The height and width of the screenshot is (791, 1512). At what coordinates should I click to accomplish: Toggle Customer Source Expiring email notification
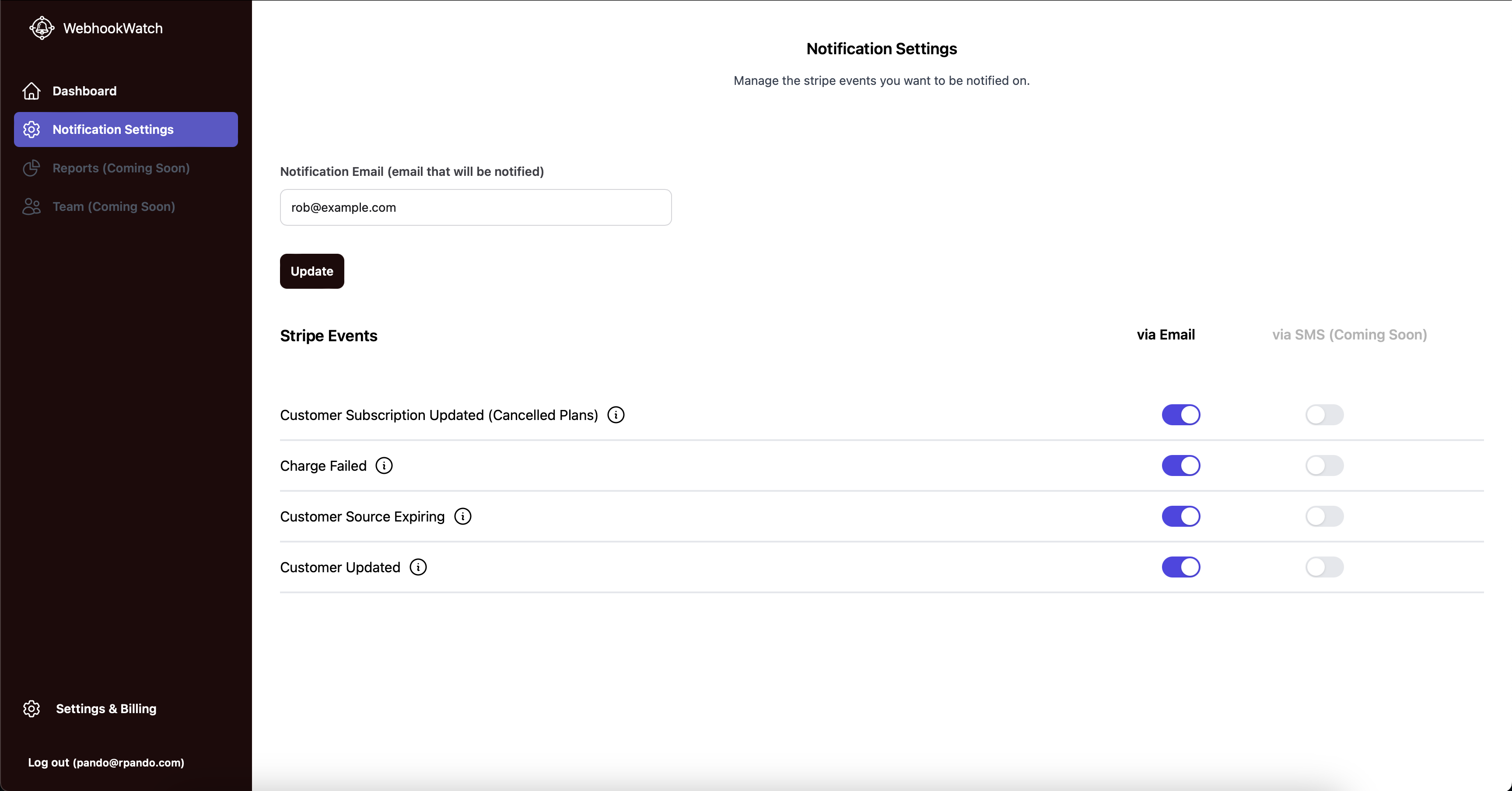click(1181, 516)
